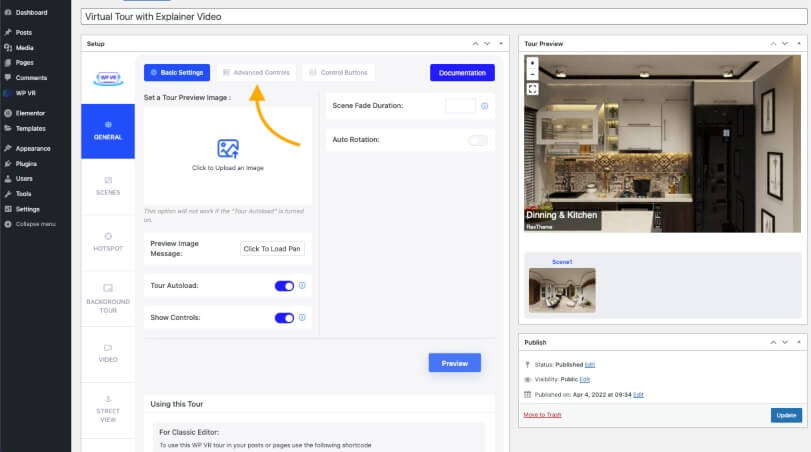
Task: Toggle fullscreen in the tour preview
Action: 532,89
